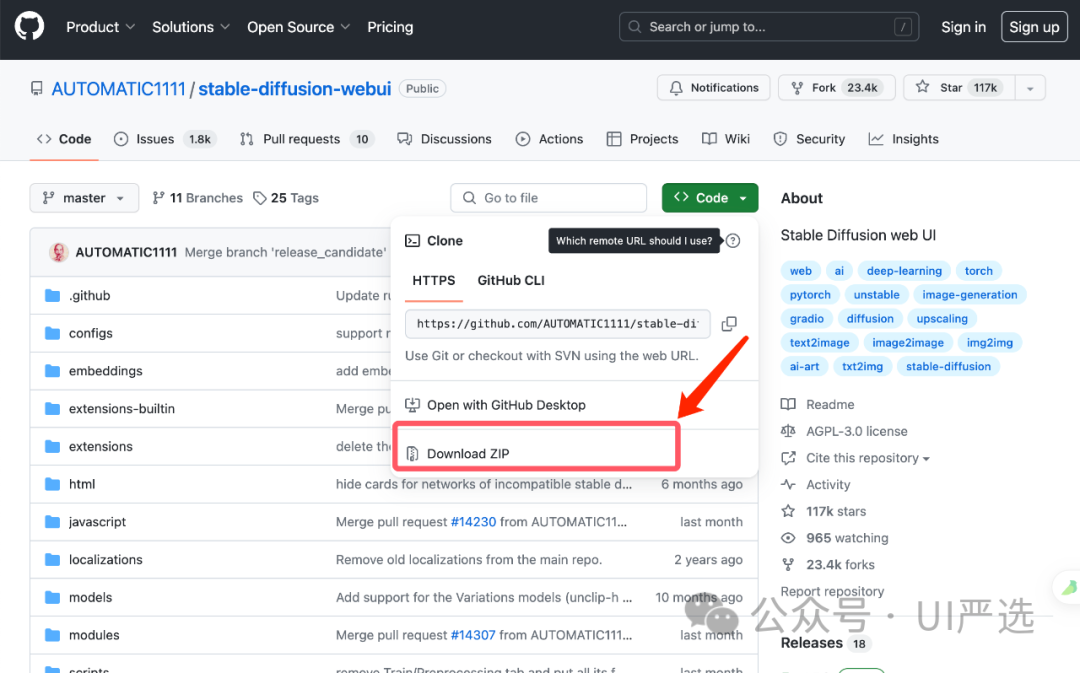Fork the repository with Fork button

pos(836,87)
